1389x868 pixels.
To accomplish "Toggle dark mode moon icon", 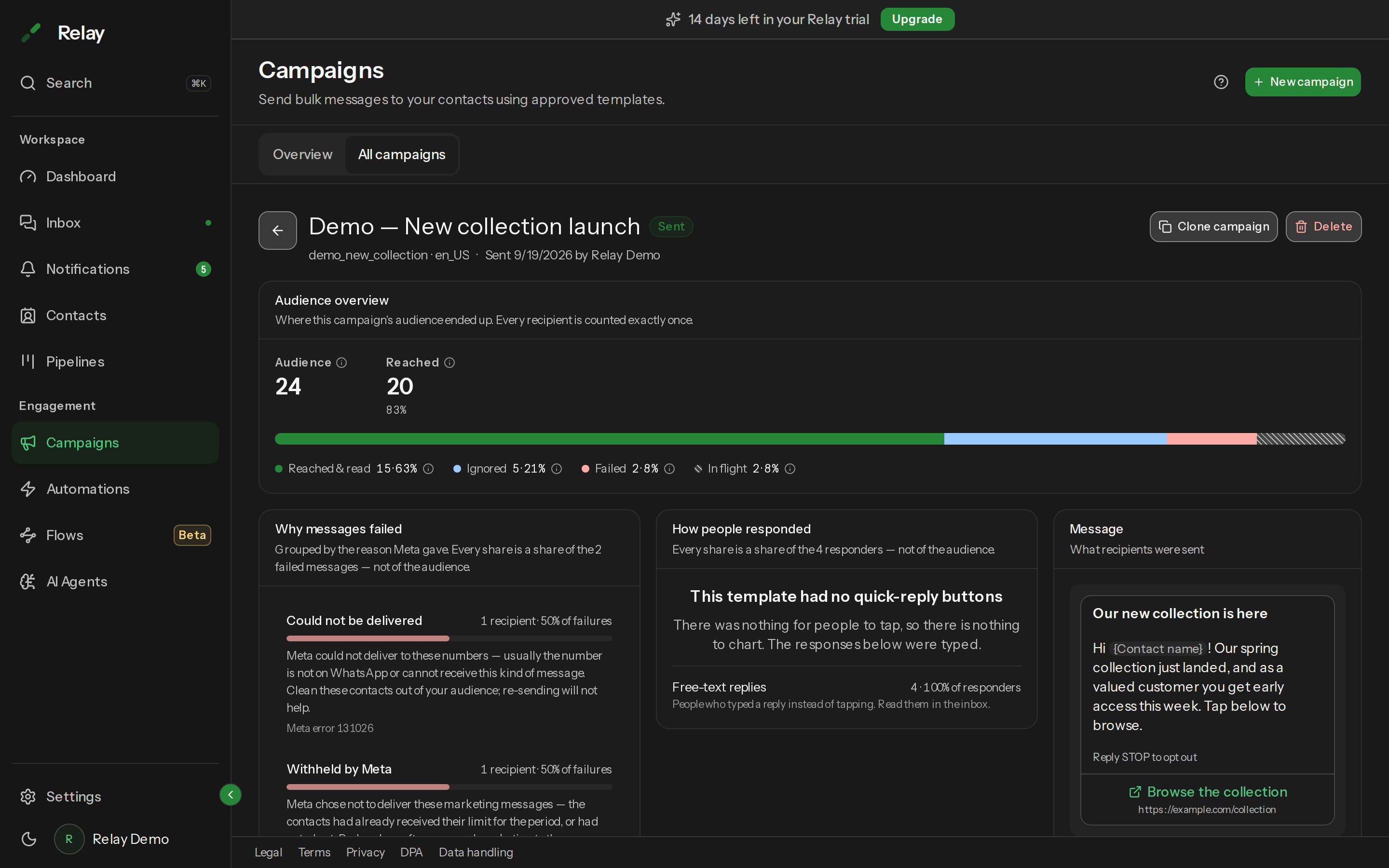I will 29,839.
